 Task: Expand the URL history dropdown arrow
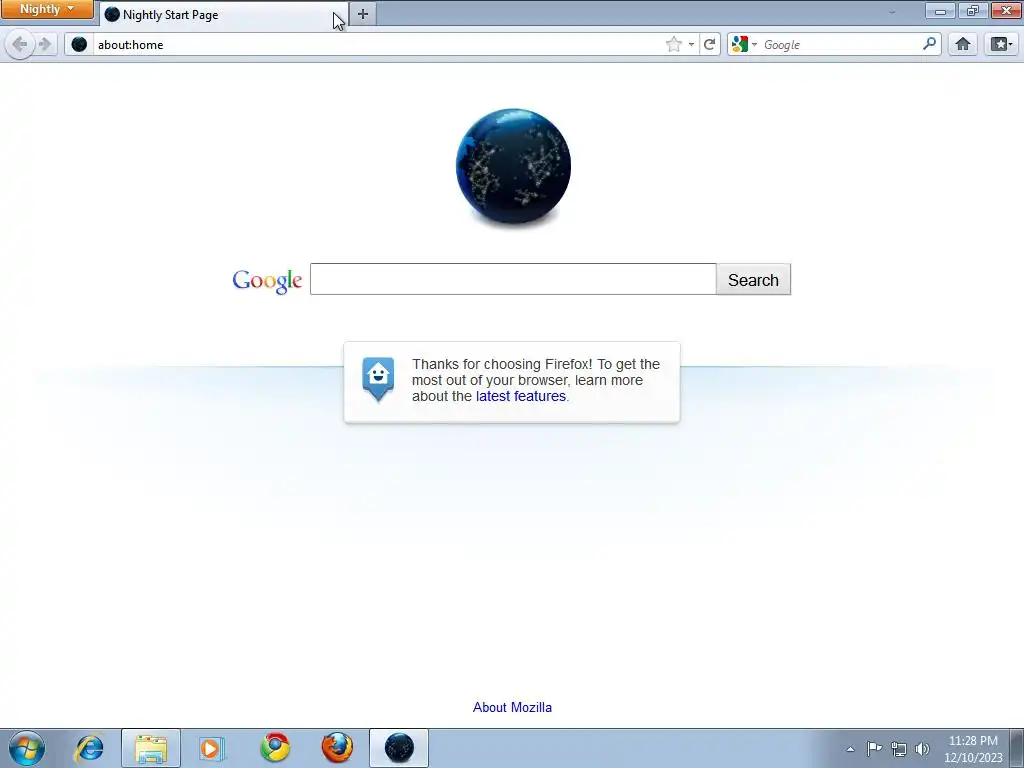click(691, 44)
